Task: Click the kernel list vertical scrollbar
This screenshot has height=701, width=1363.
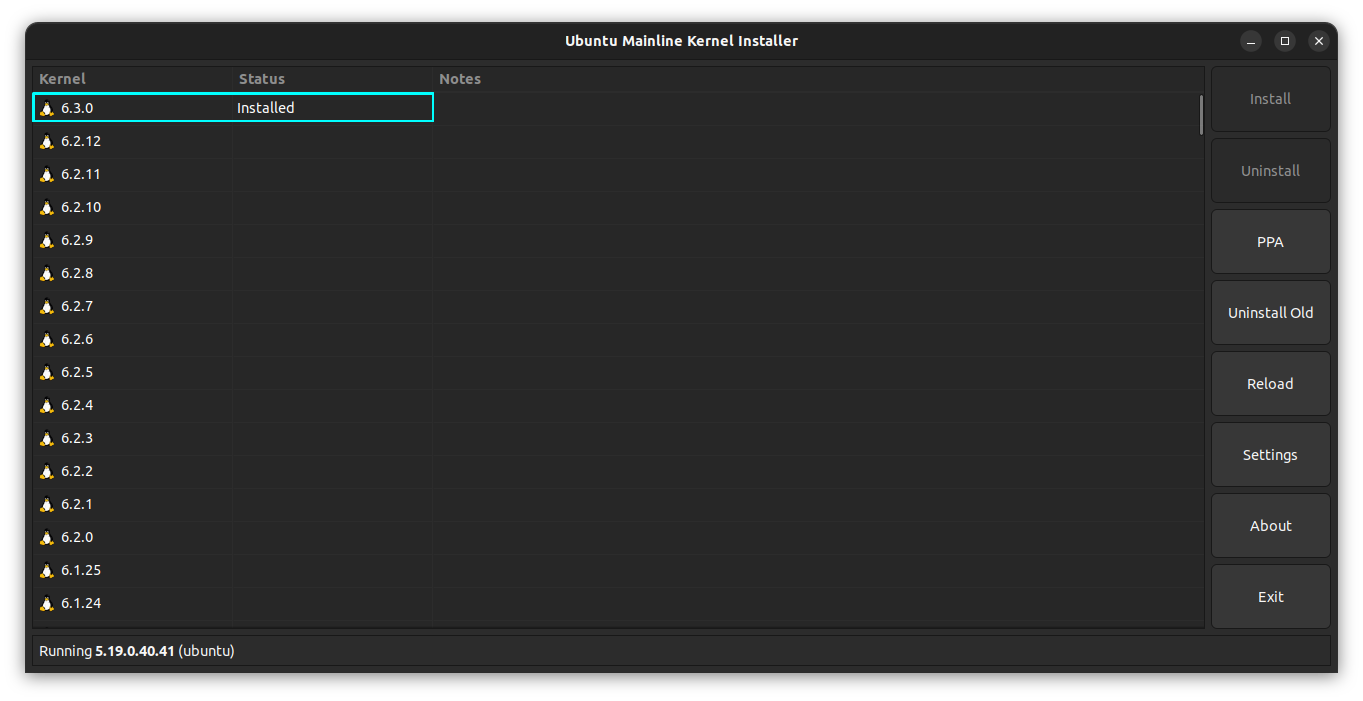Action: (x=1201, y=114)
